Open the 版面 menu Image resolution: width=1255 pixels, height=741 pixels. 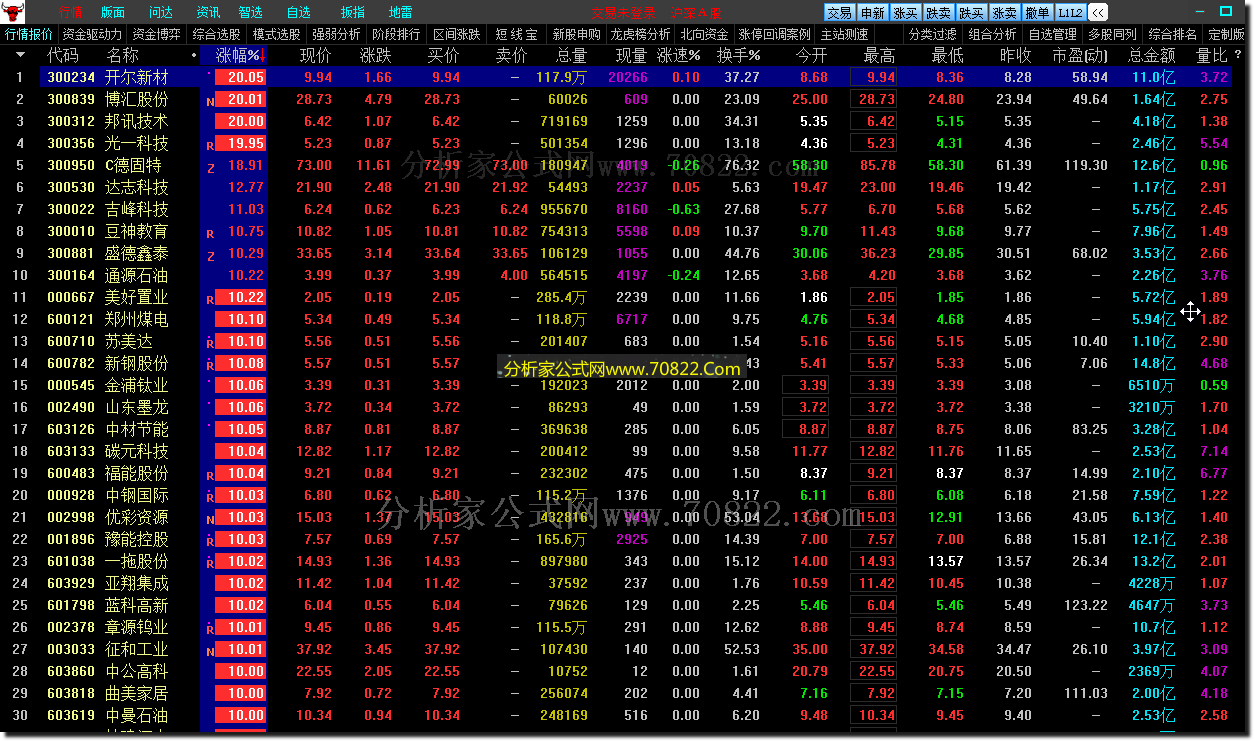coord(113,13)
